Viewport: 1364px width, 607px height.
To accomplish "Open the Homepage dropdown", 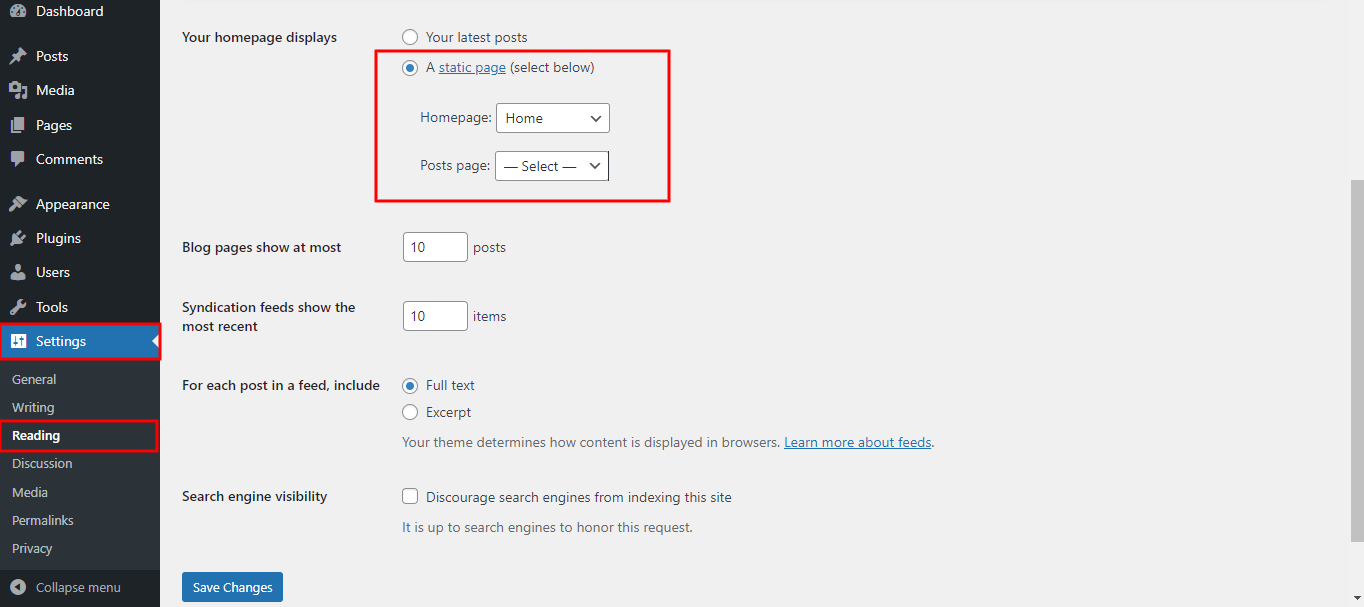I will [x=553, y=118].
